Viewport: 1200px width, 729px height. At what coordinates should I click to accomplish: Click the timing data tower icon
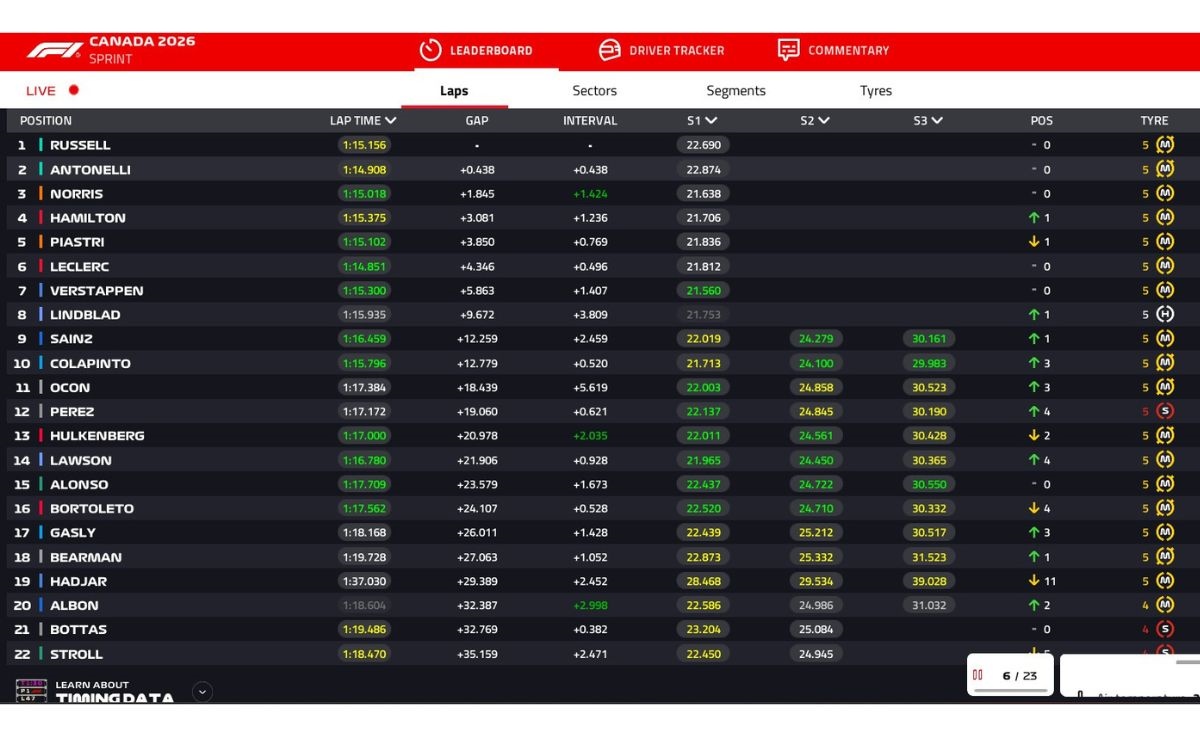[31, 691]
